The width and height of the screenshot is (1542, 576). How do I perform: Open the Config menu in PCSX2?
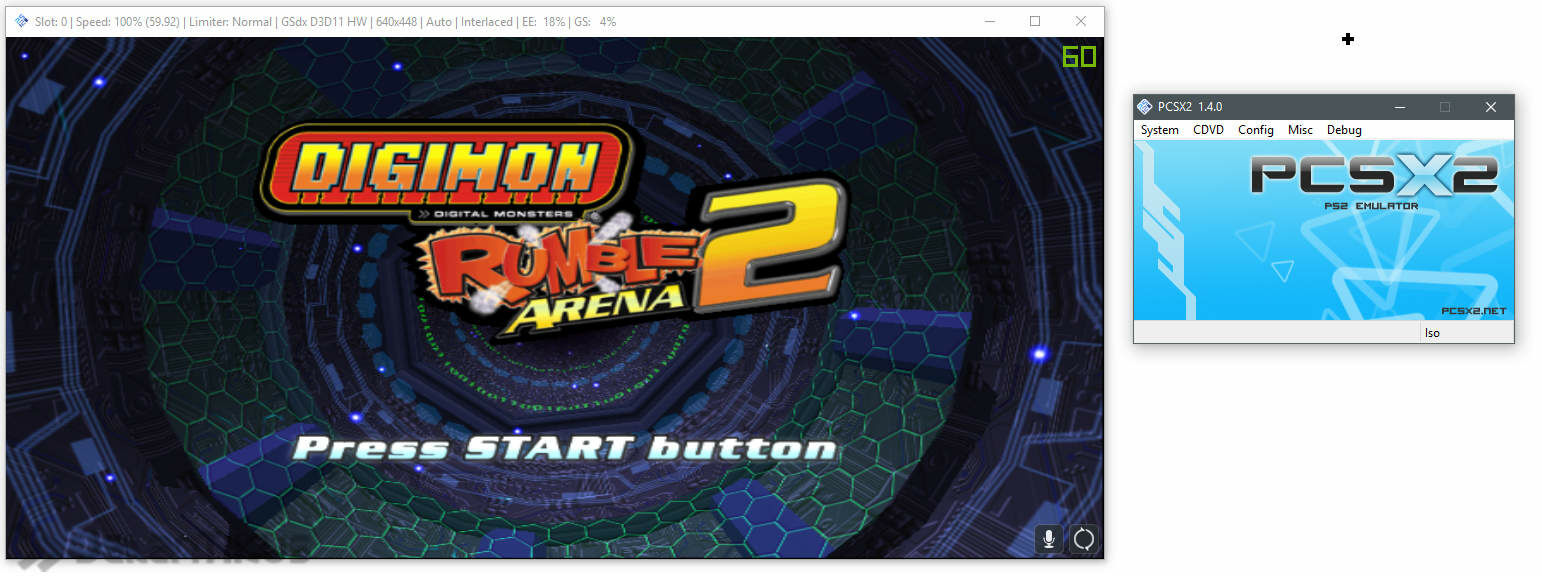point(1255,130)
